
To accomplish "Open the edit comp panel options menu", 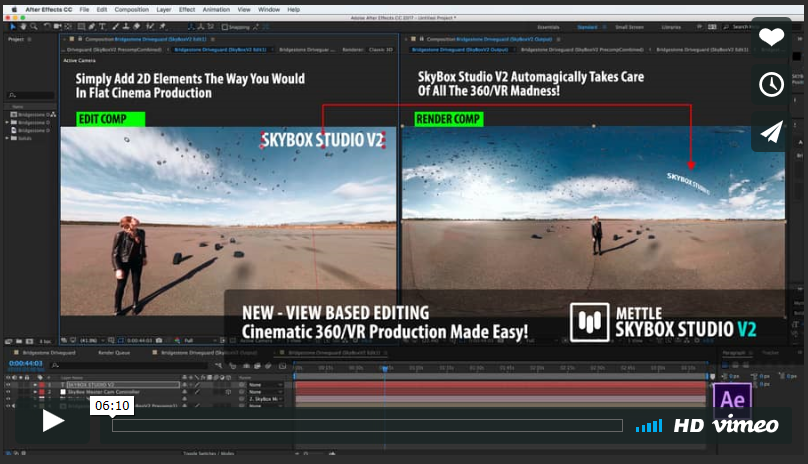I will [x=212, y=39].
